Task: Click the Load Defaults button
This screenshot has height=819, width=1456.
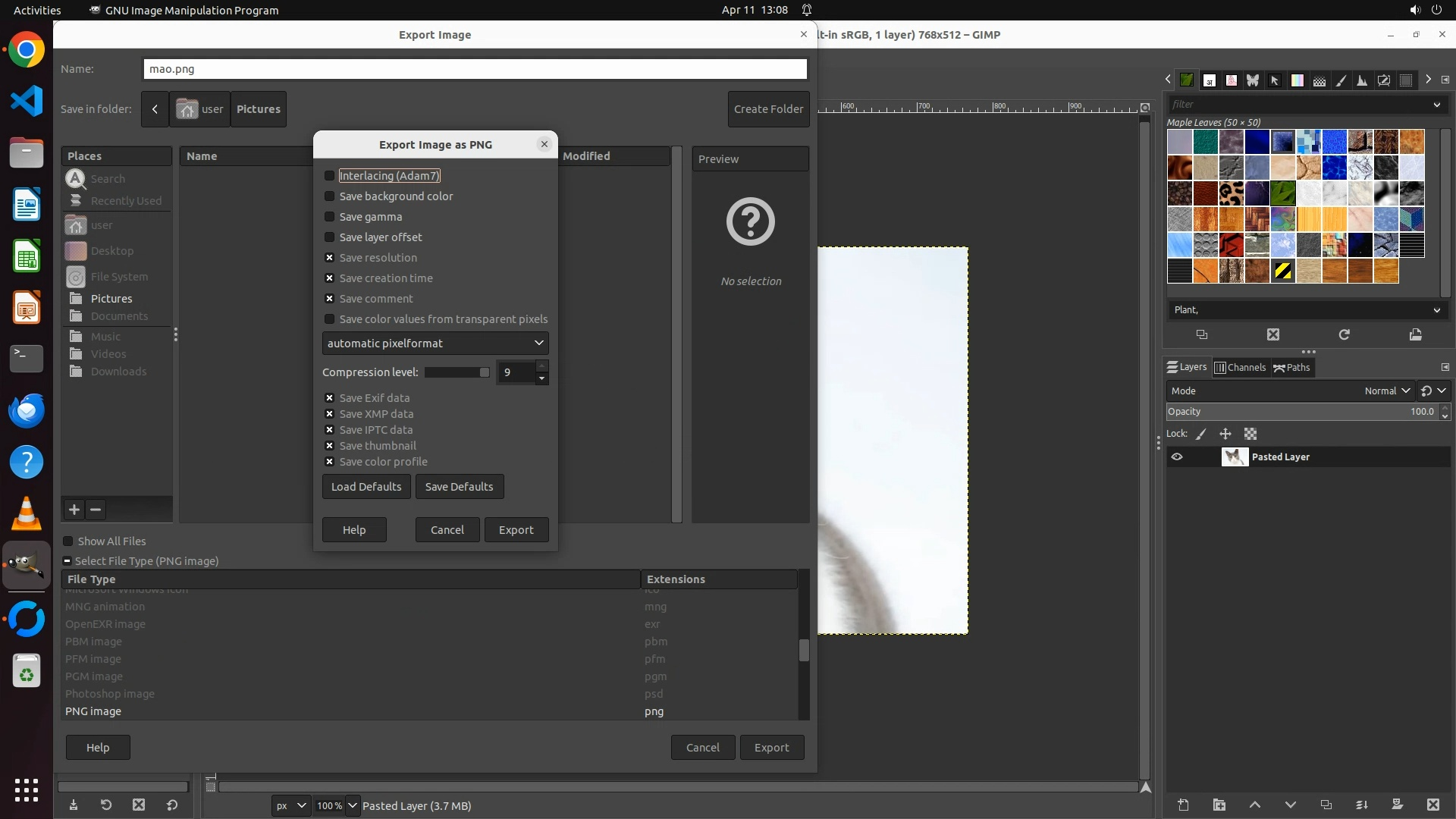Action: click(x=366, y=487)
